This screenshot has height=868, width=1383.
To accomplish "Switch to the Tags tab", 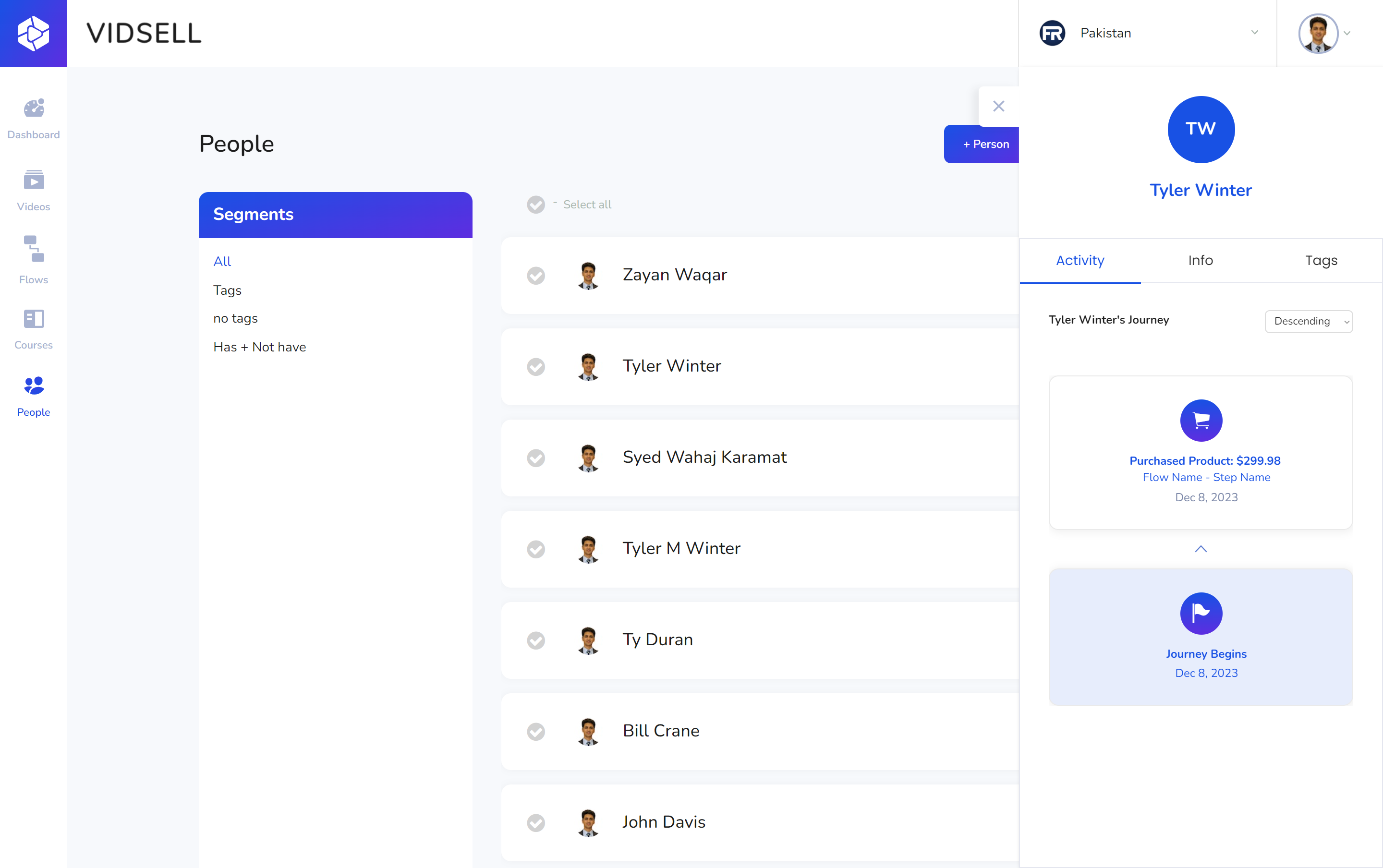I will click(1321, 261).
